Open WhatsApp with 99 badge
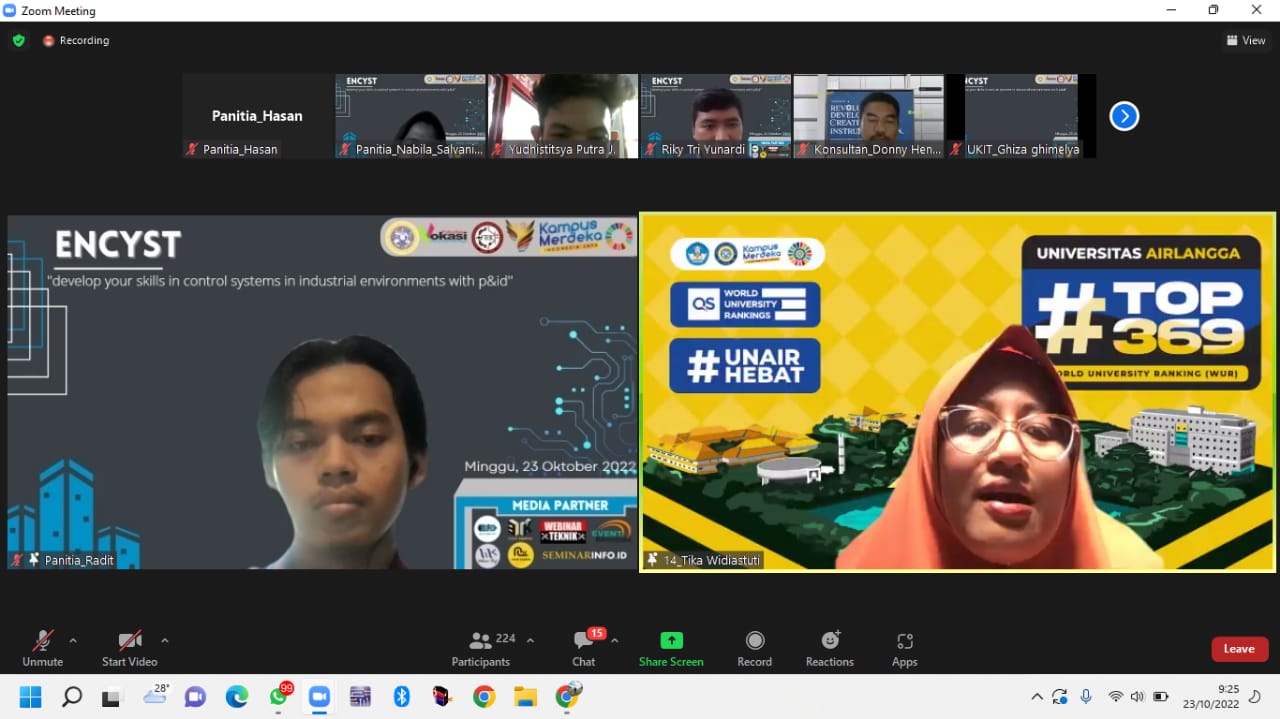 point(280,696)
